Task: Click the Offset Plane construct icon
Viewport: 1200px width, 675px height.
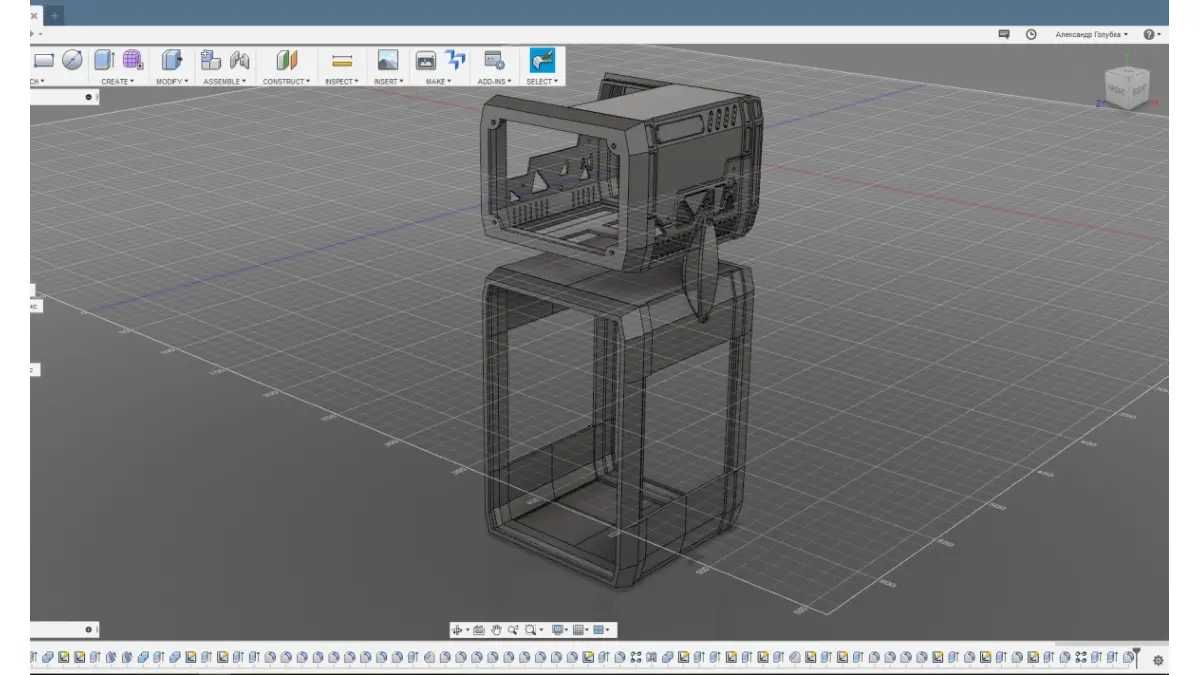Action: pyautogui.click(x=287, y=60)
